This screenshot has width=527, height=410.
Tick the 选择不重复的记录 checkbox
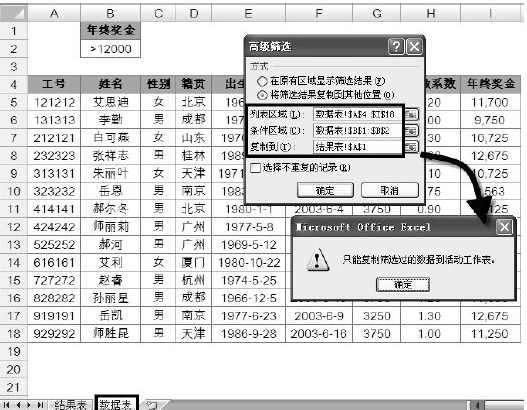pos(255,167)
